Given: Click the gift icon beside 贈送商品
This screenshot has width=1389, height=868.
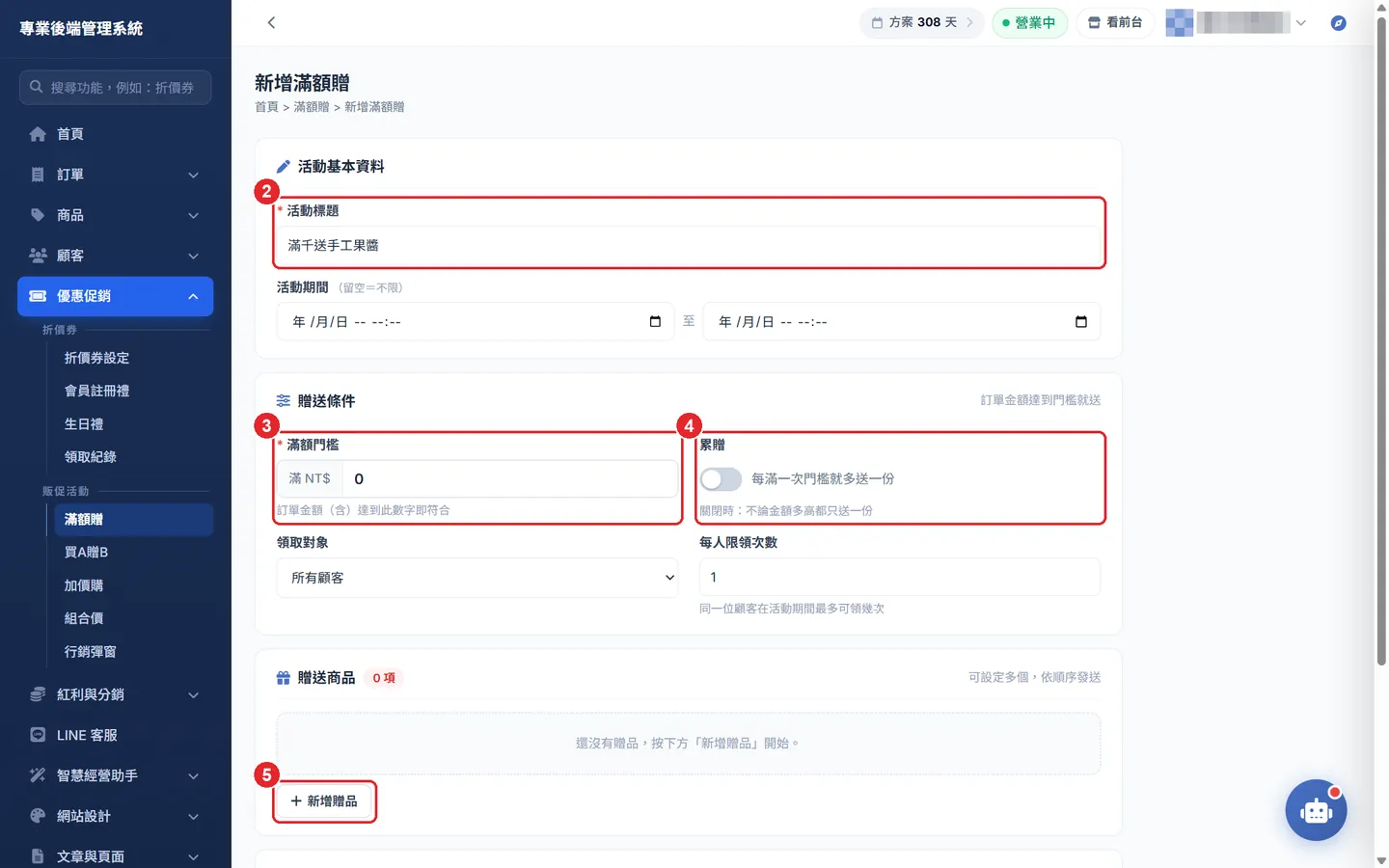Looking at the screenshot, I should click(x=284, y=678).
